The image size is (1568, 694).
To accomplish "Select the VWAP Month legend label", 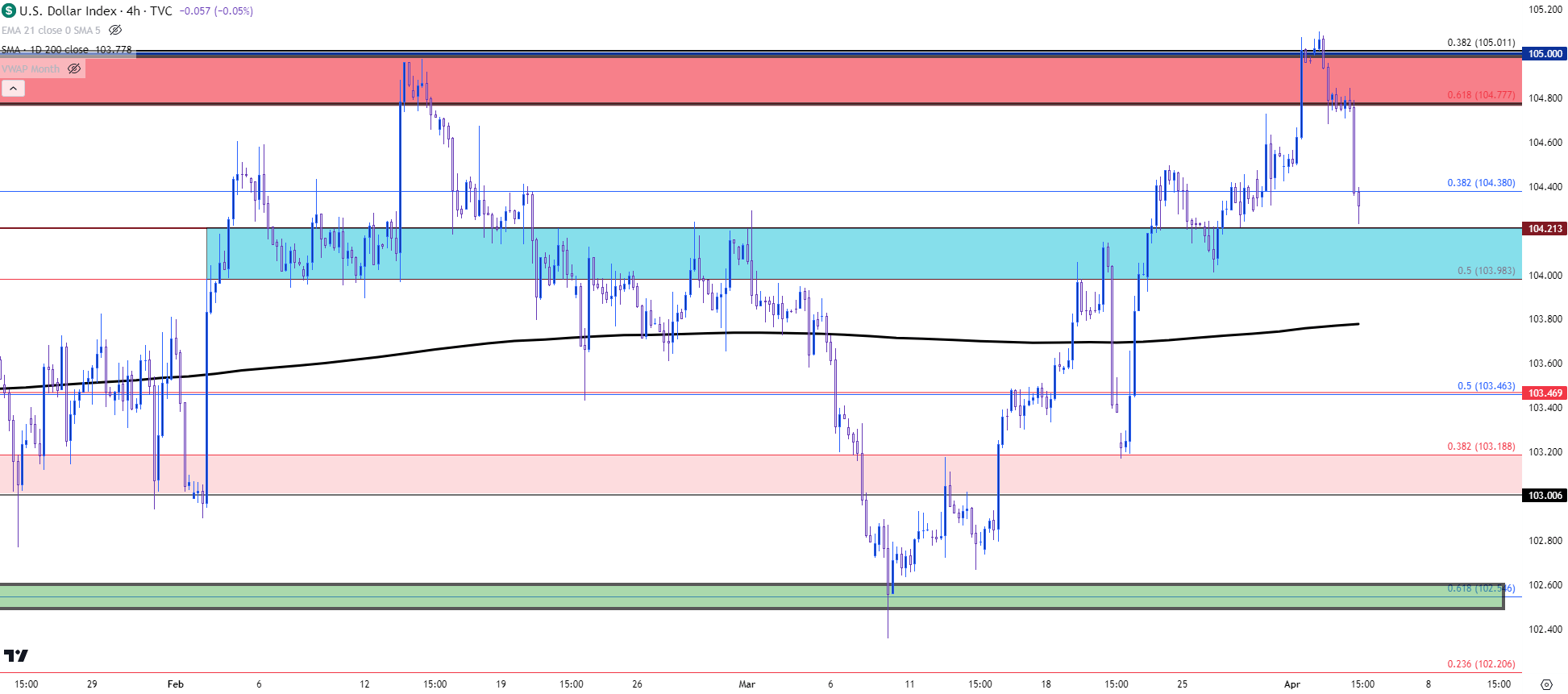I will 31,69.
